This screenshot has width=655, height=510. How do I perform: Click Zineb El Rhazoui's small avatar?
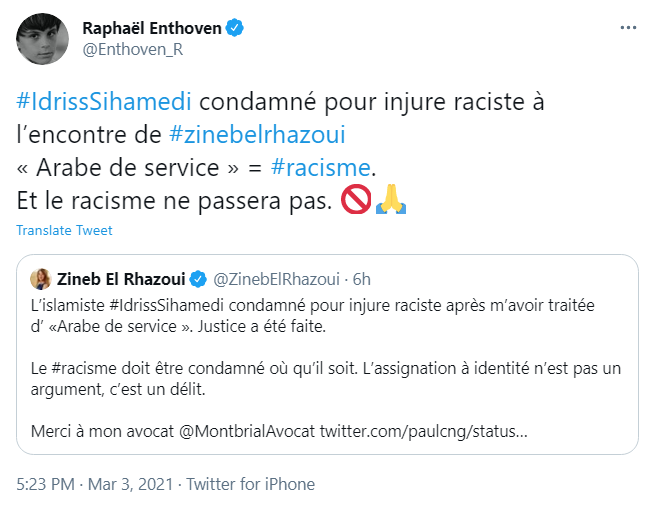[x=42, y=279]
